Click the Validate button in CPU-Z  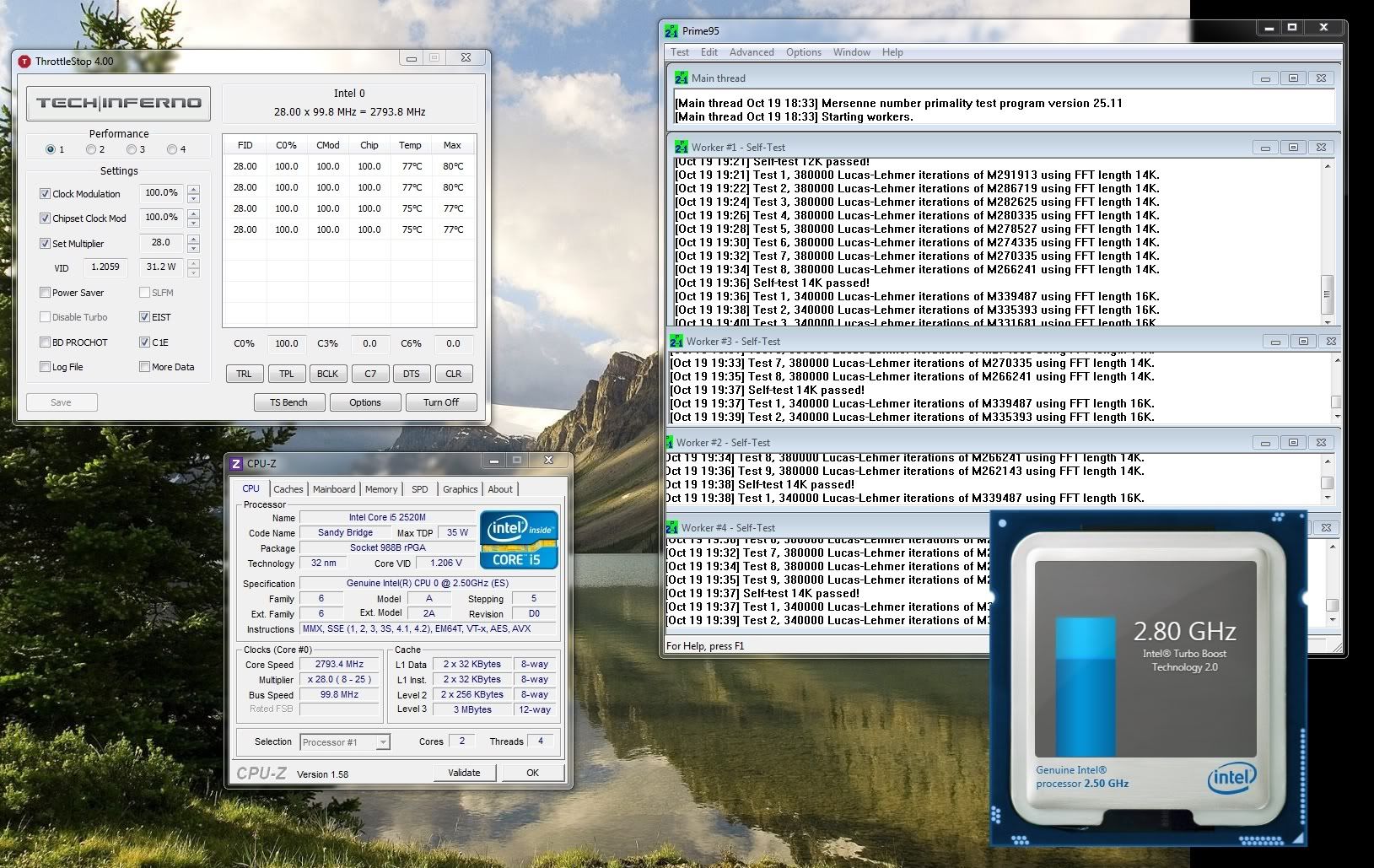click(464, 773)
